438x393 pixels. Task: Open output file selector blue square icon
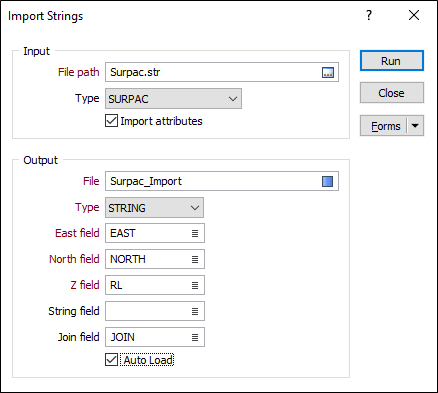coord(327,181)
